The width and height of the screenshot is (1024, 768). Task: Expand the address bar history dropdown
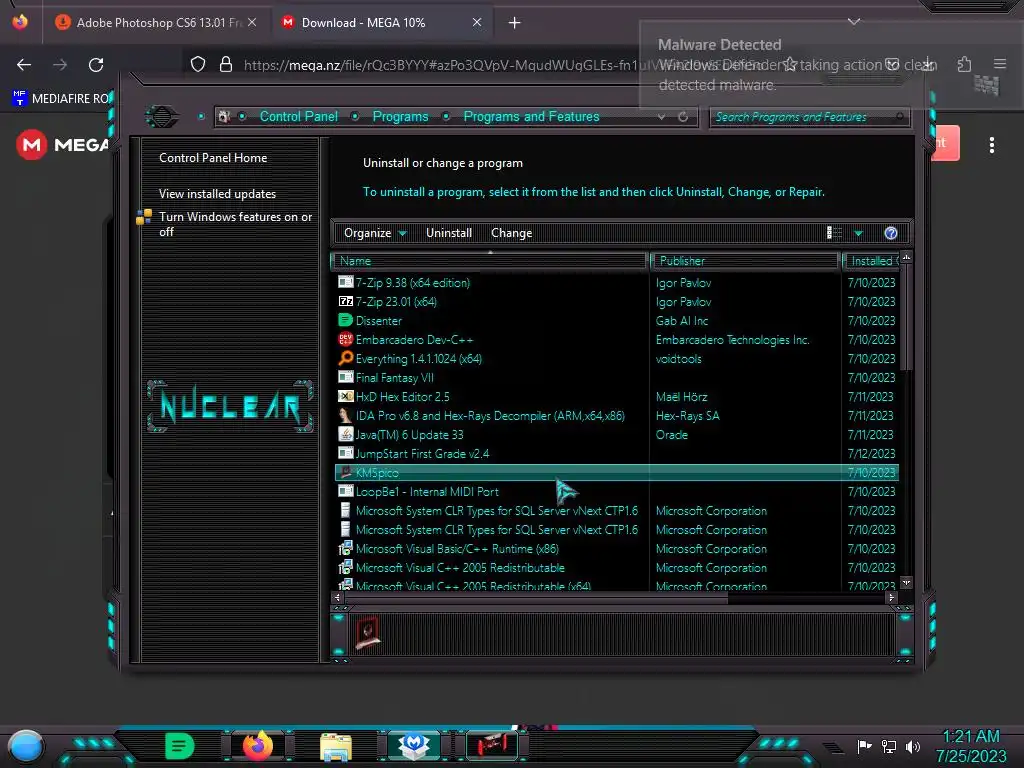pyautogui.click(x=662, y=117)
